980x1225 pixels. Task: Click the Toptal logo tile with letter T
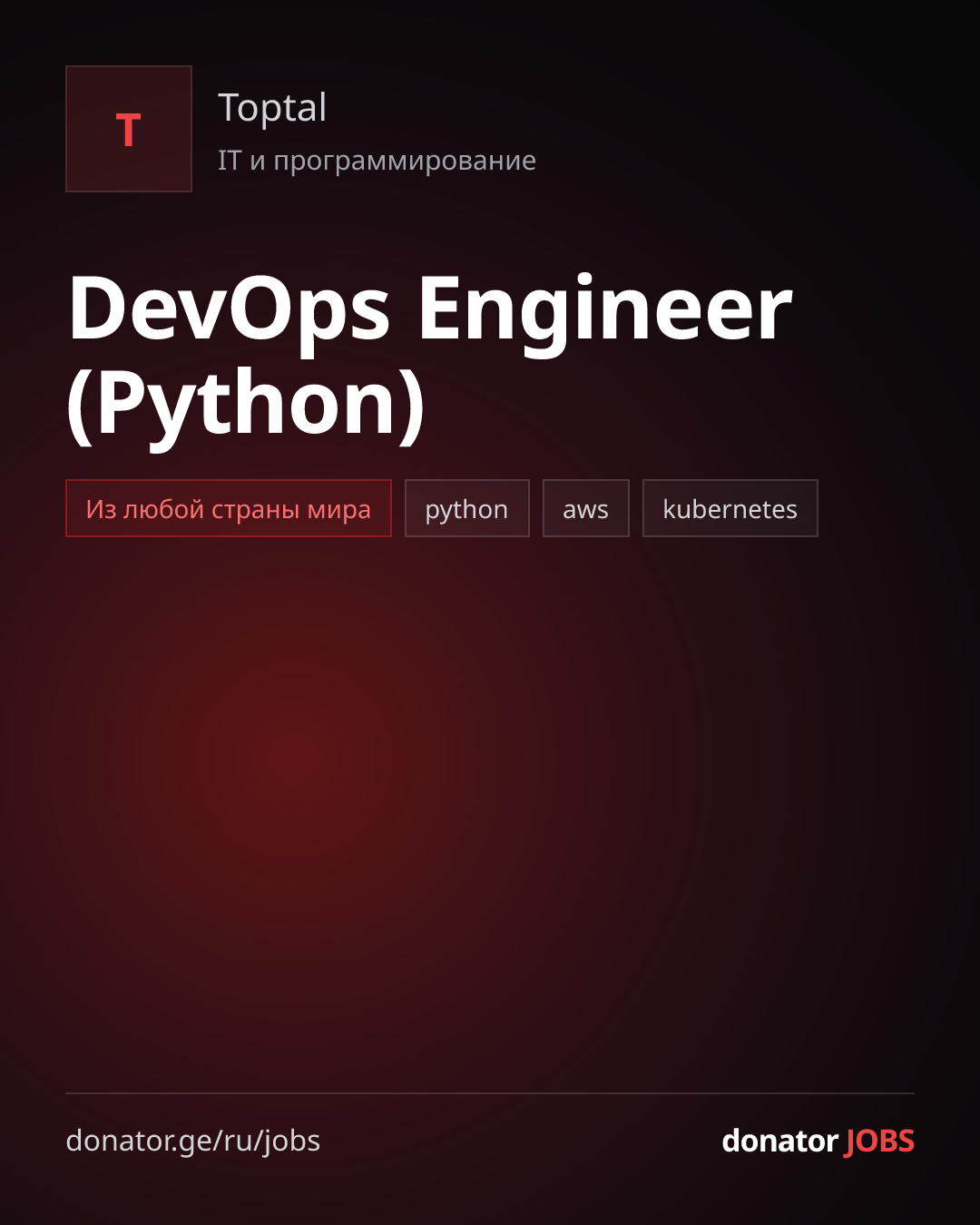[x=129, y=129]
